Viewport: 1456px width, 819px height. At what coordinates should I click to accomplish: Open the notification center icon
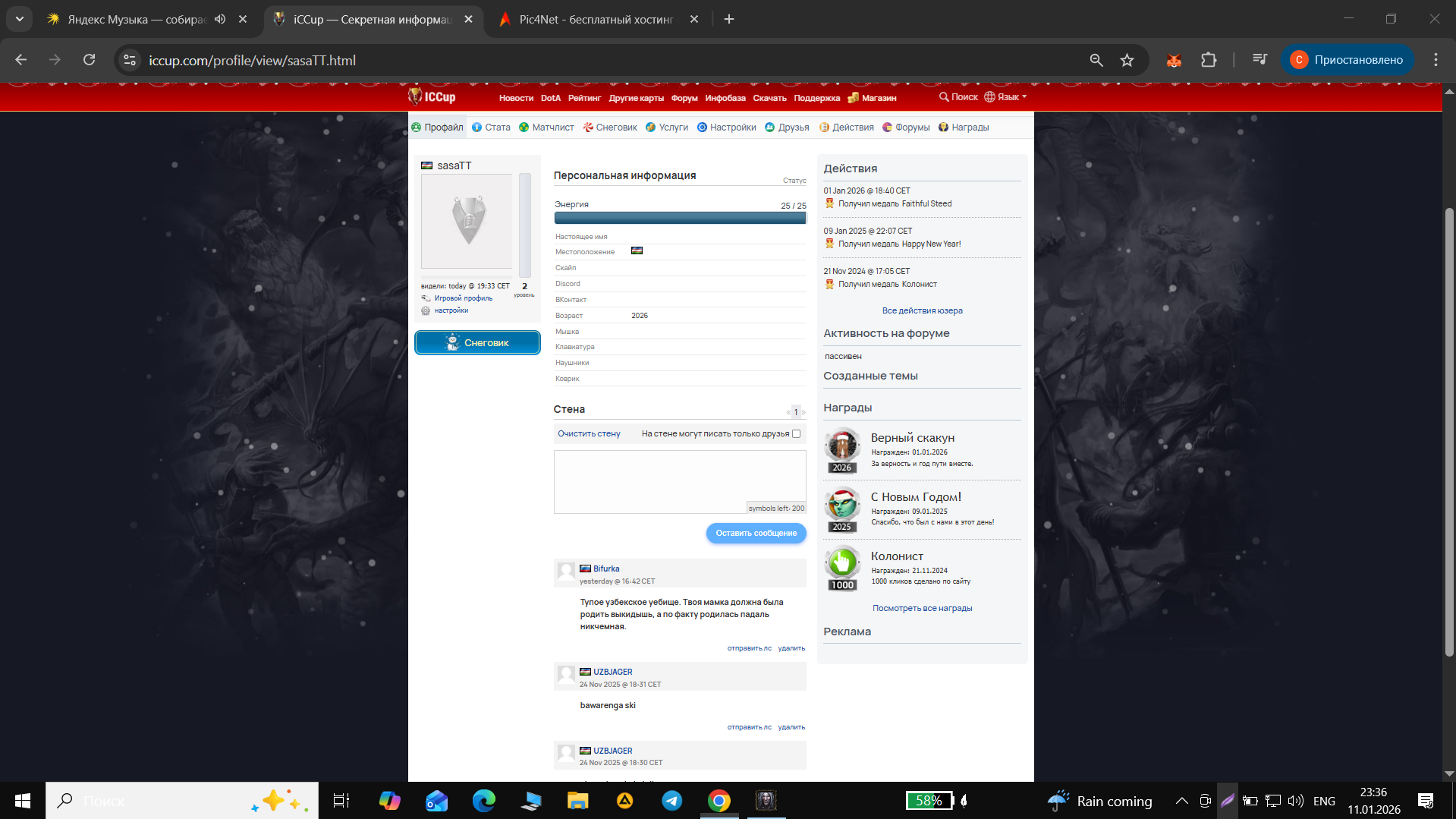(1426, 801)
